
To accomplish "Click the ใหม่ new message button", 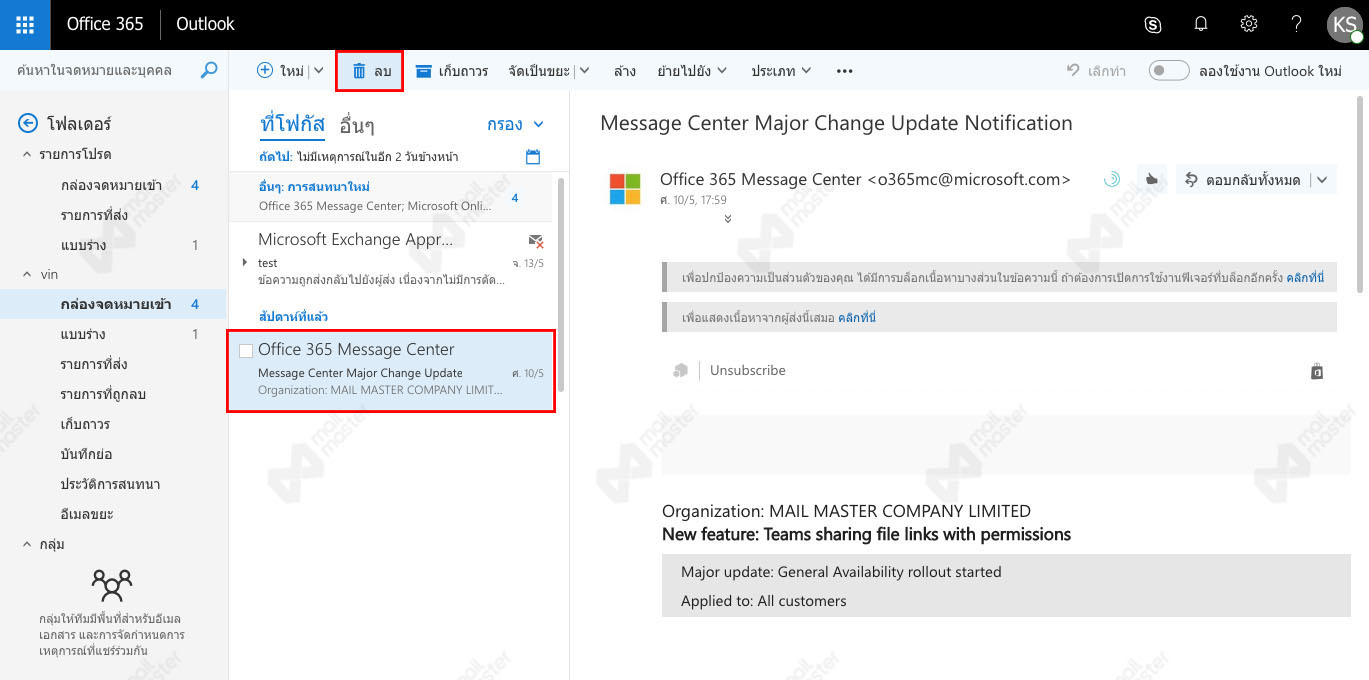I will (280, 71).
